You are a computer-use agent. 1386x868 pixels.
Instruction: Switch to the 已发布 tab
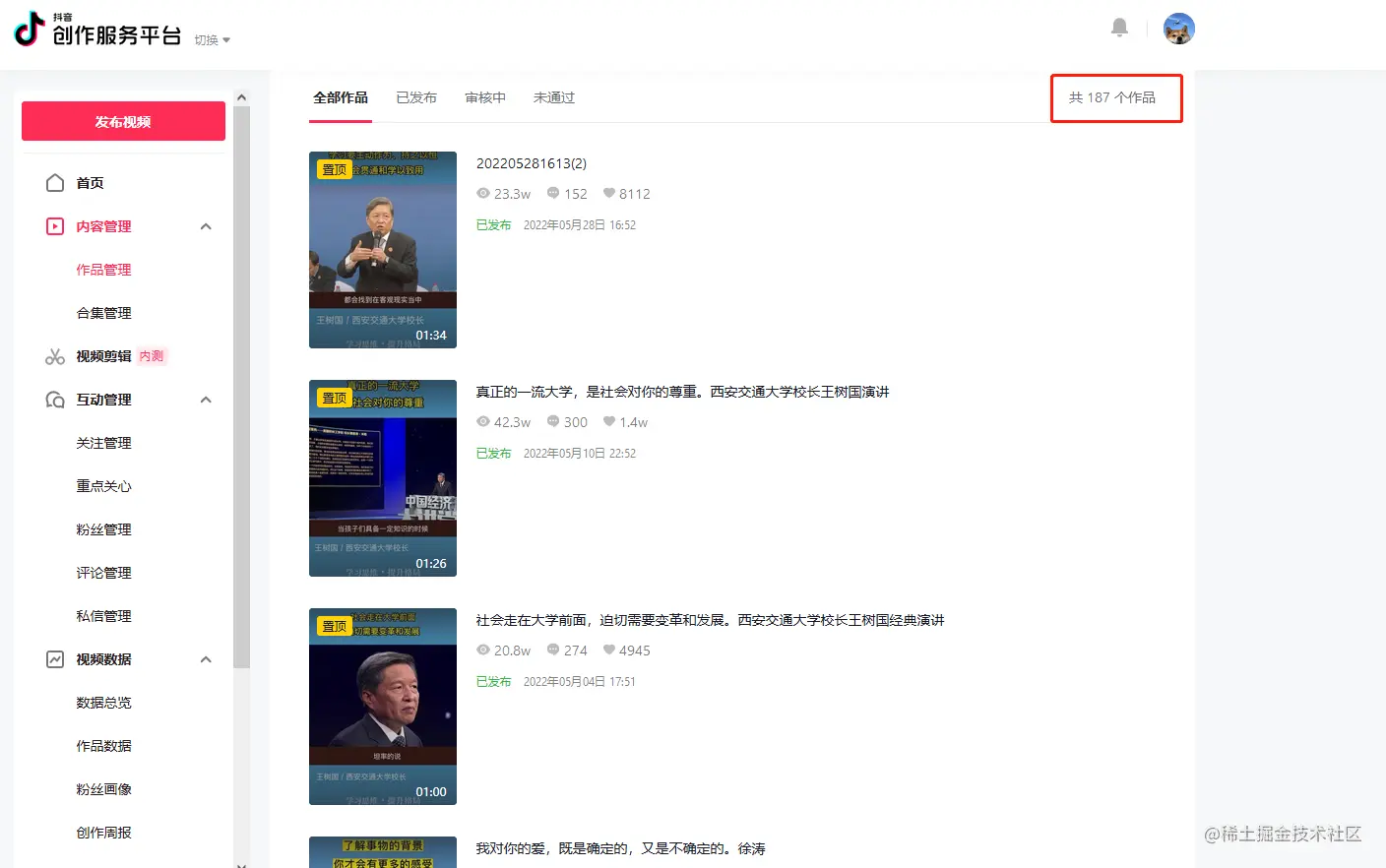[416, 97]
